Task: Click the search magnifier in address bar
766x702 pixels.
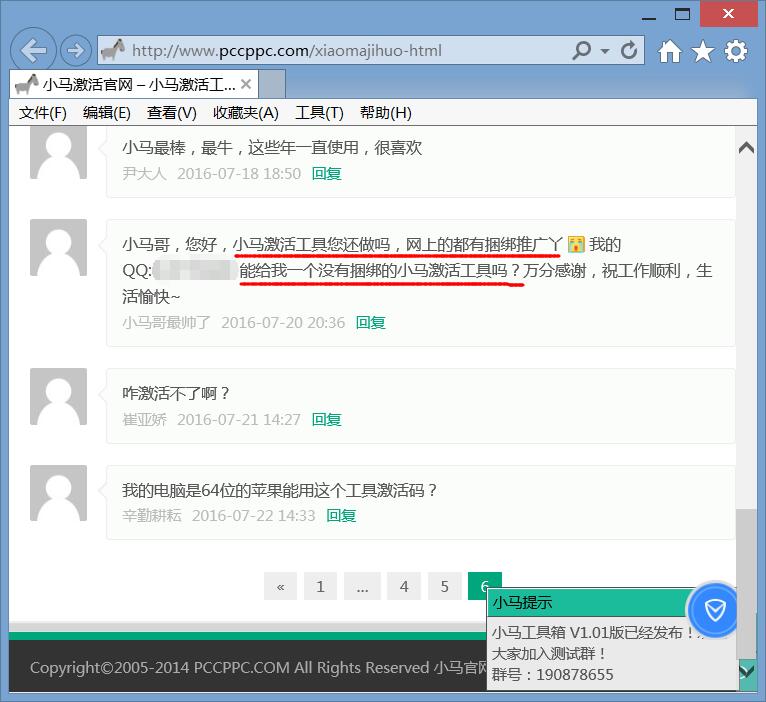Action: [x=581, y=50]
